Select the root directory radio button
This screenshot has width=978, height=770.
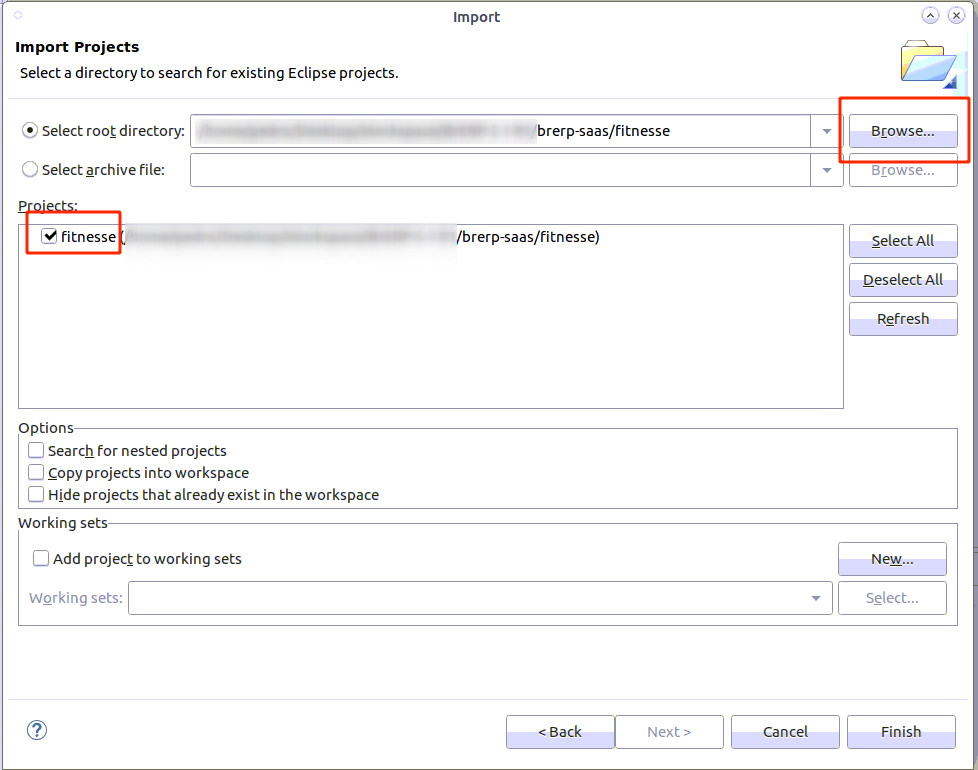click(x=30, y=131)
